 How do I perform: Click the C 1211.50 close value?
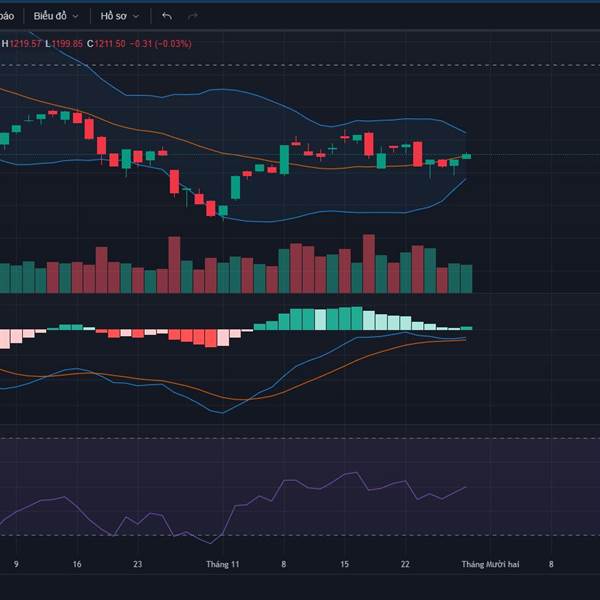pyautogui.click(x=106, y=44)
